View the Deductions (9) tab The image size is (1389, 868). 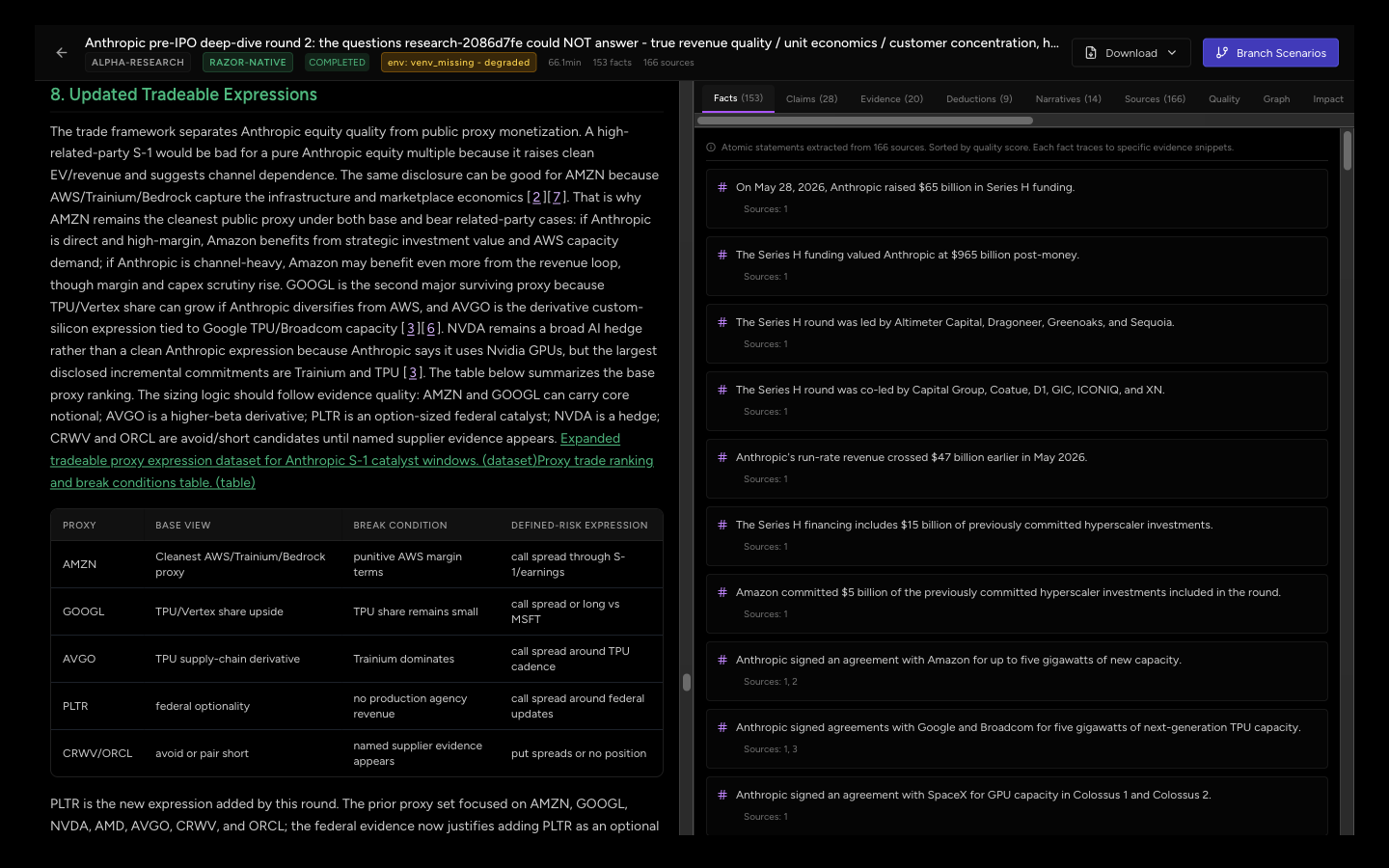tap(979, 99)
